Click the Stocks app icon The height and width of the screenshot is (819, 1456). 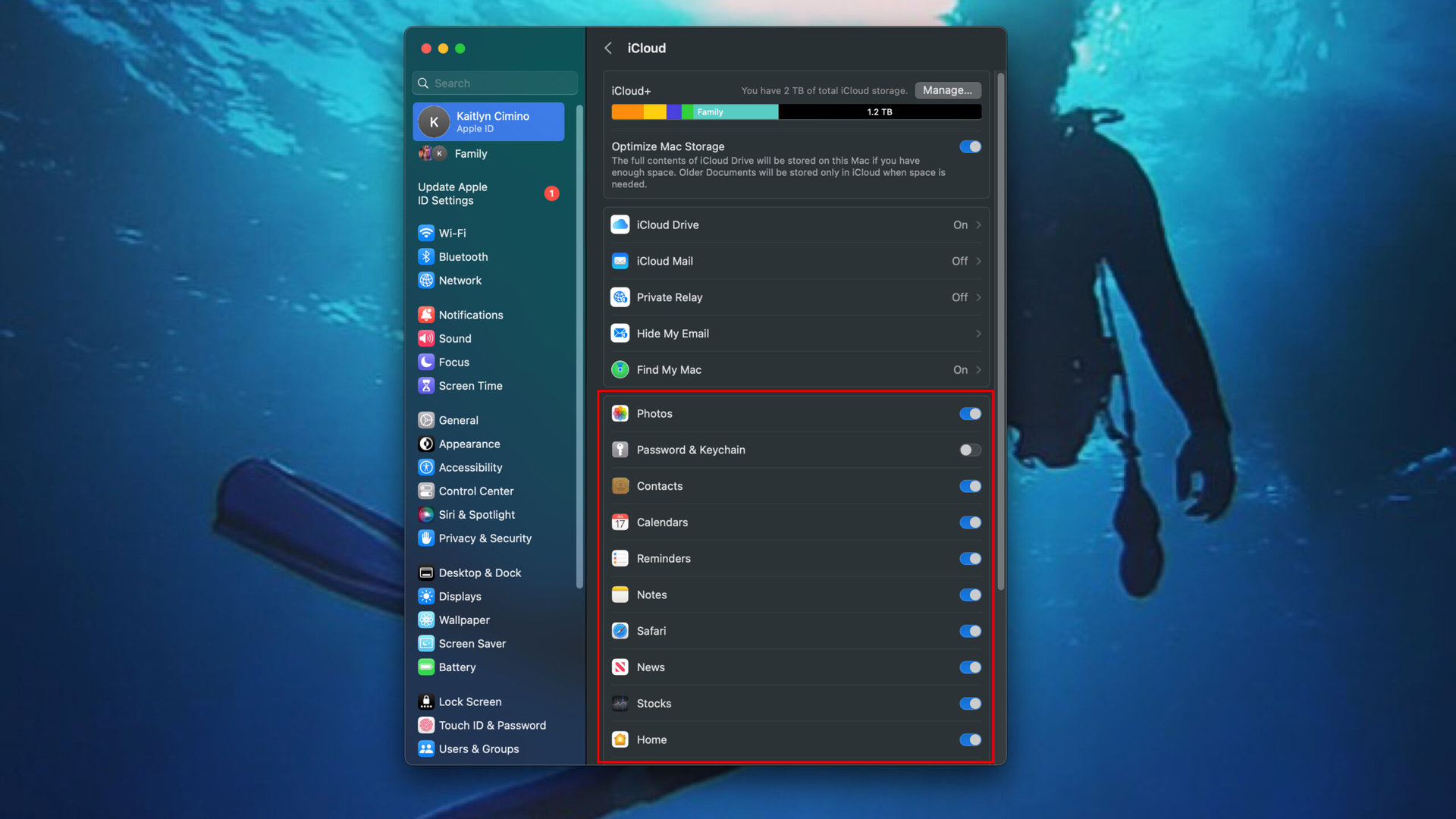[620, 704]
